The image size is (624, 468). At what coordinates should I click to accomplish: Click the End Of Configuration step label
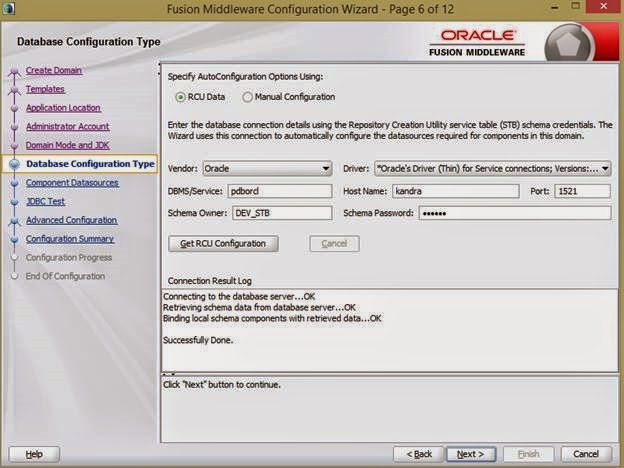(66, 276)
